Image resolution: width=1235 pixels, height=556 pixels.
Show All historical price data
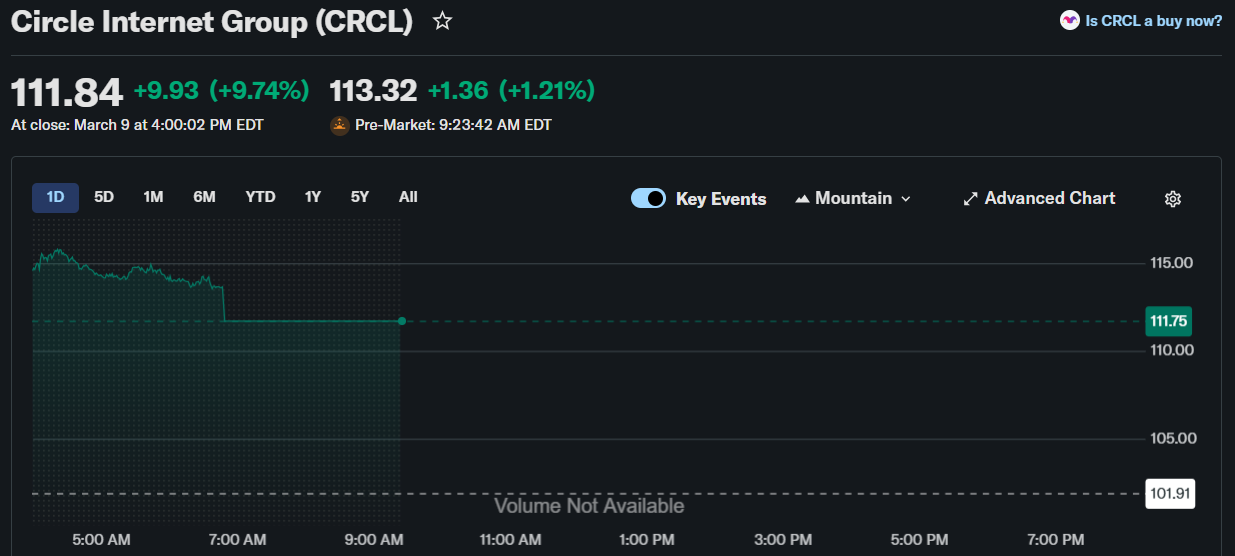coord(408,197)
